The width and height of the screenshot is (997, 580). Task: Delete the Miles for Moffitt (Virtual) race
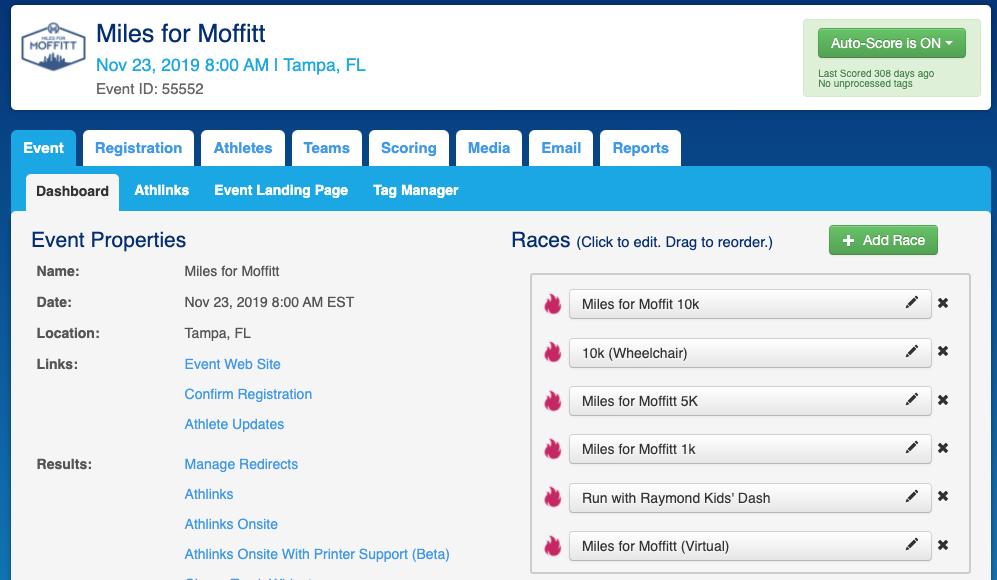pyautogui.click(x=943, y=545)
